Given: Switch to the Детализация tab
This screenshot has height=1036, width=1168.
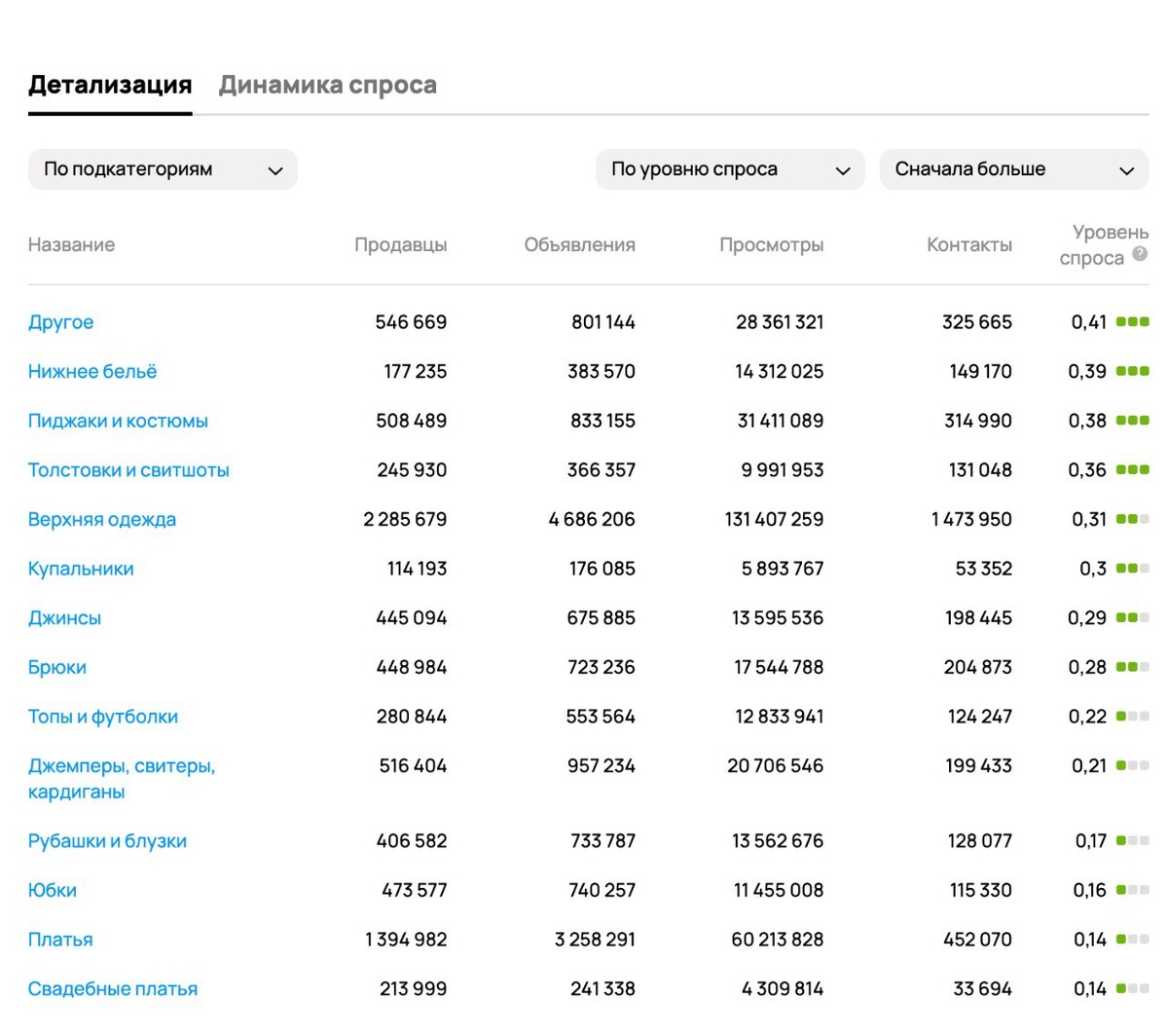Looking at the screenshot, I should (110, 86).
